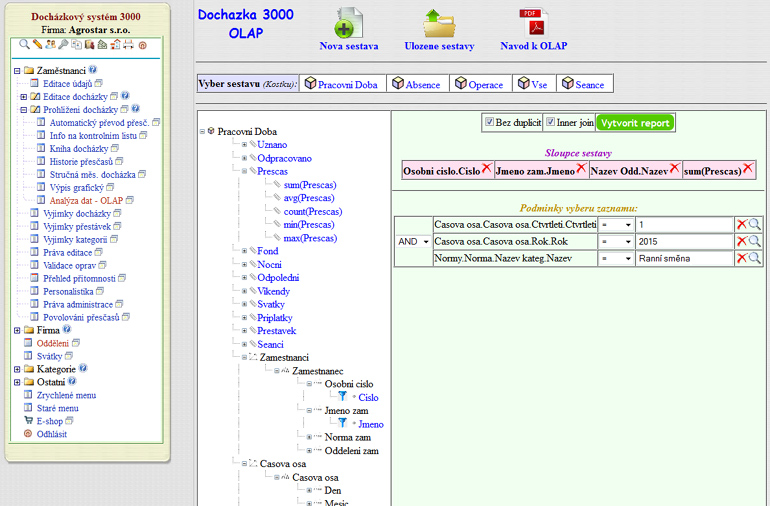This screenshot has width=770, height=506.
Task: Toggle the Inner join checkbox
Action: [550, 122]
